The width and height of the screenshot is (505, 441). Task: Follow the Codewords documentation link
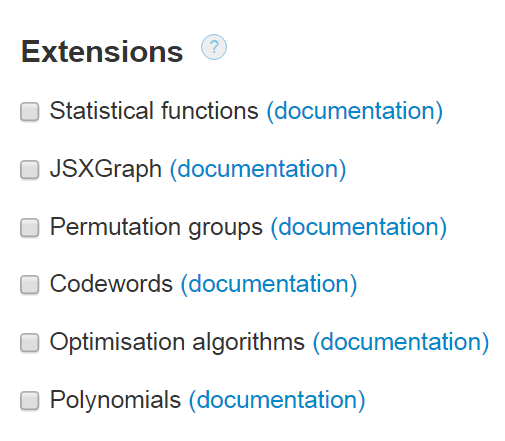pos(269,284)
